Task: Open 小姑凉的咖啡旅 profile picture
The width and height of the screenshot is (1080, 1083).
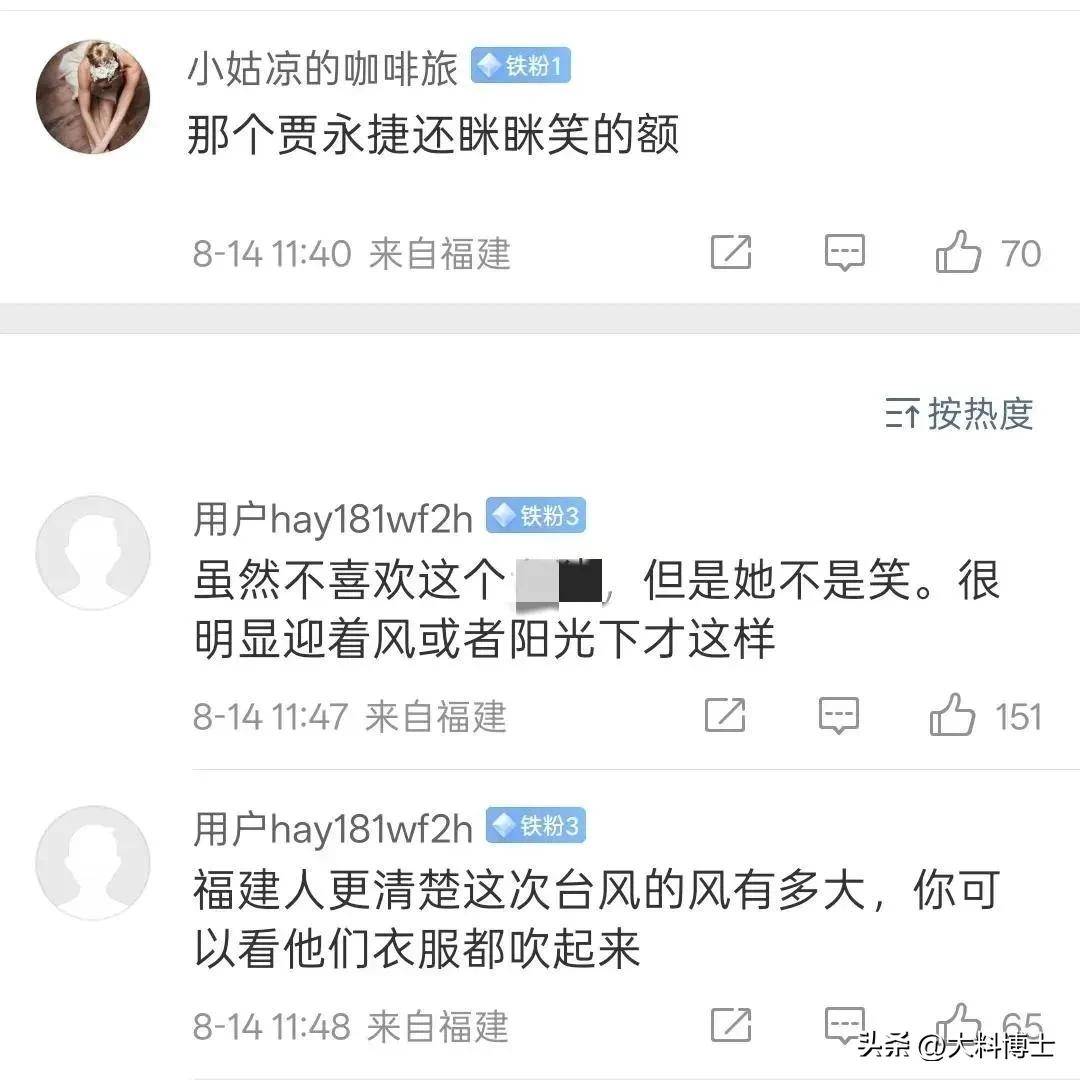Action: click(93, 97)
